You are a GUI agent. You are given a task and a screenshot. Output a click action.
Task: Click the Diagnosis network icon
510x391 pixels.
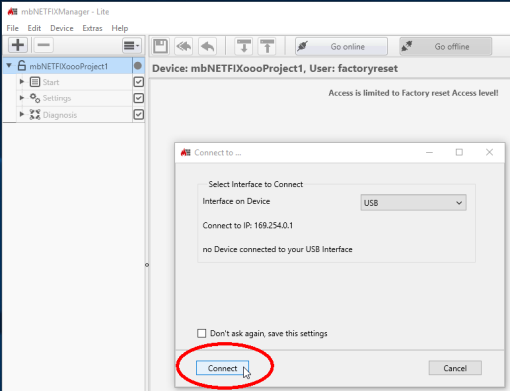[35, 115]
